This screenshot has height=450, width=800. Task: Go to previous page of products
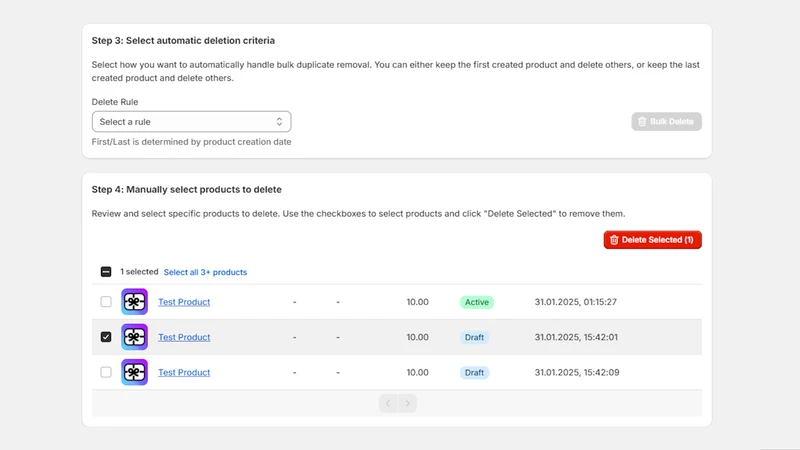point(388,404)
